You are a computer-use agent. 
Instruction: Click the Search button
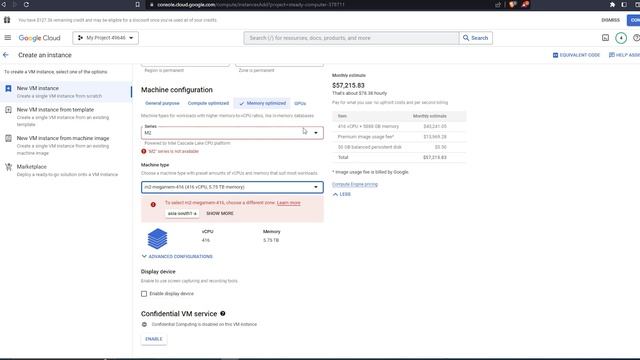(x=476, y=38)
